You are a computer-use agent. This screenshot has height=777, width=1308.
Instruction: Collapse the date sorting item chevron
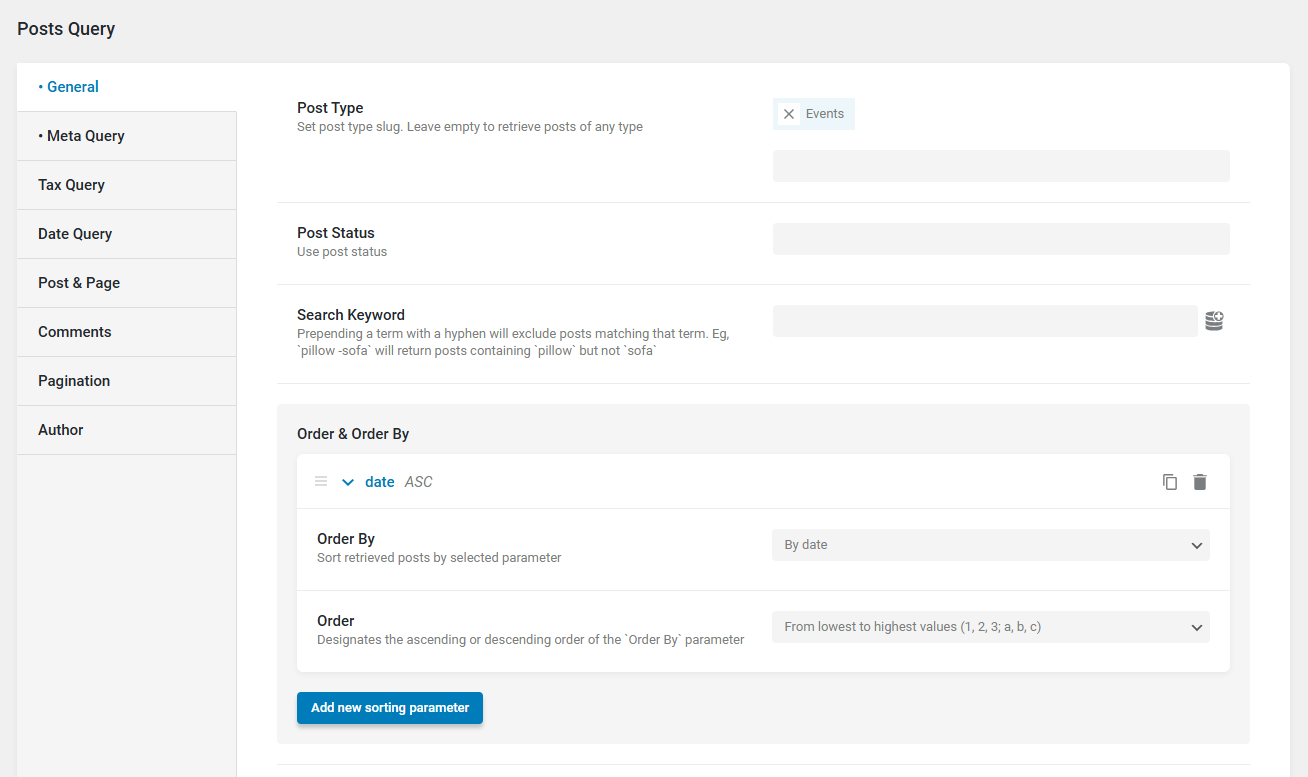click(x=348, y=482)
